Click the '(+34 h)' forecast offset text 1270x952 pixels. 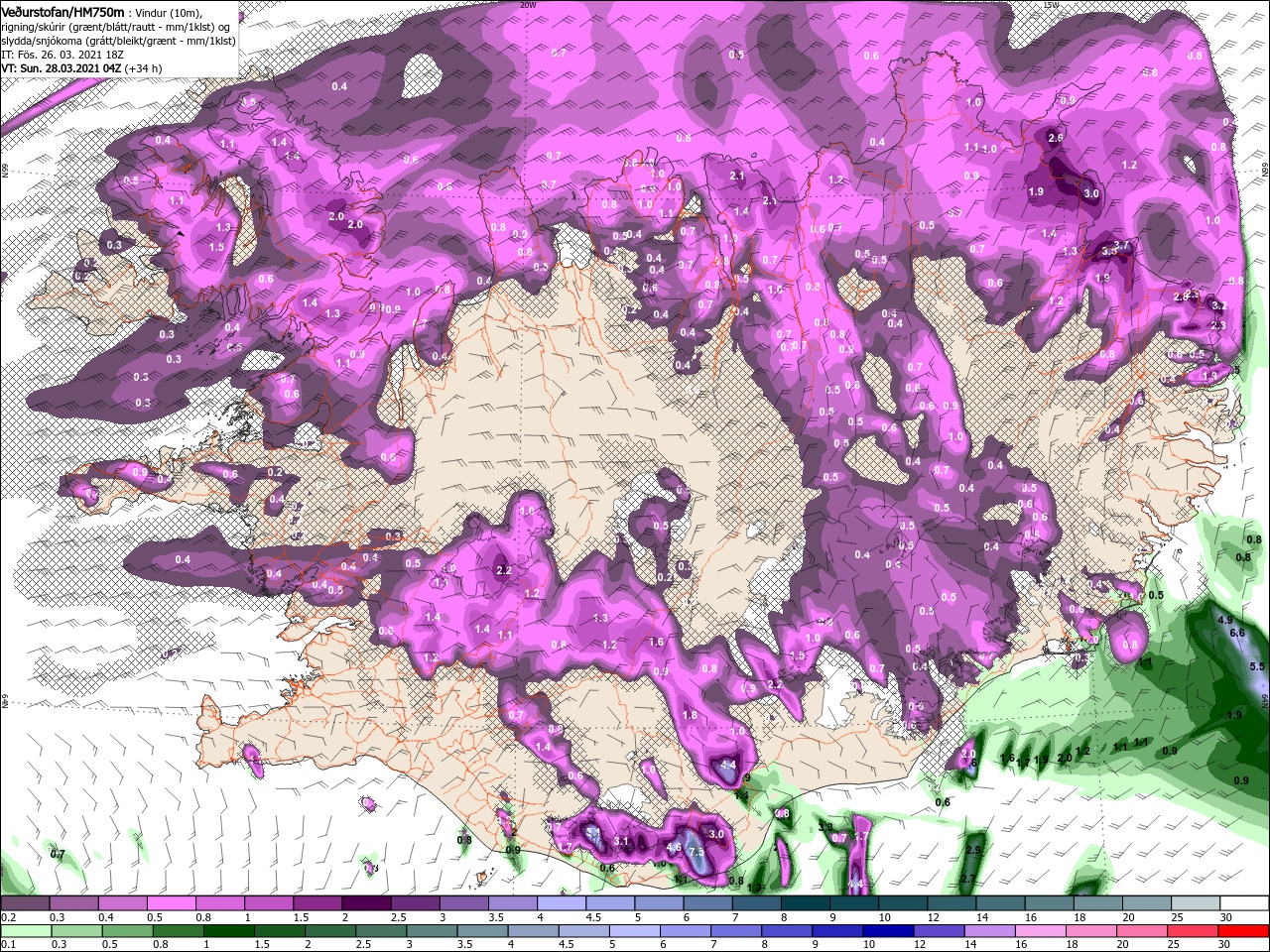144,68
